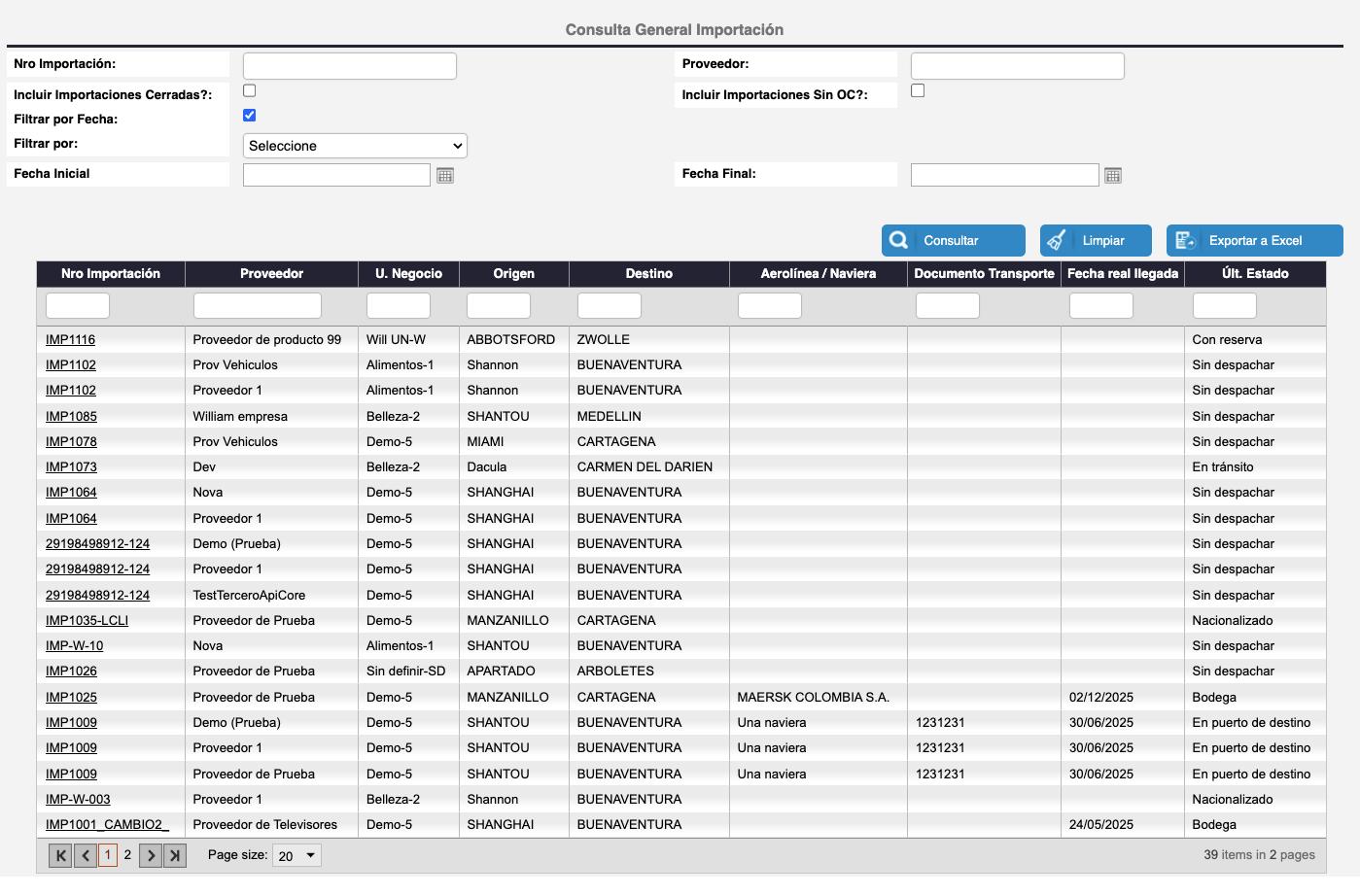Open the Fecha Final calendar picker
1360x896 pixels.
pos(1113,175)
